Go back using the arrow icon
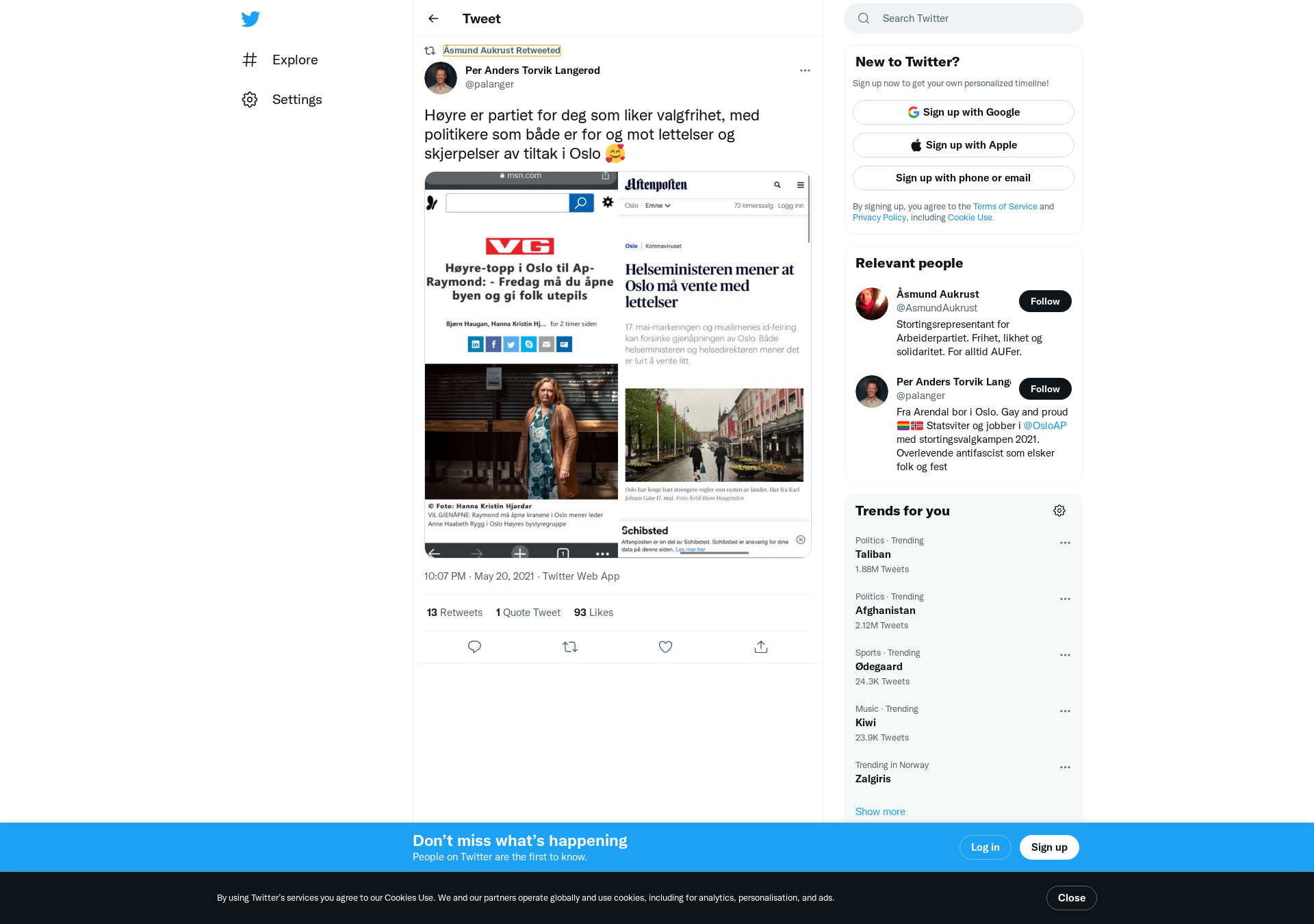Viewport: 1314px width, 924px height. coord(433,18)
